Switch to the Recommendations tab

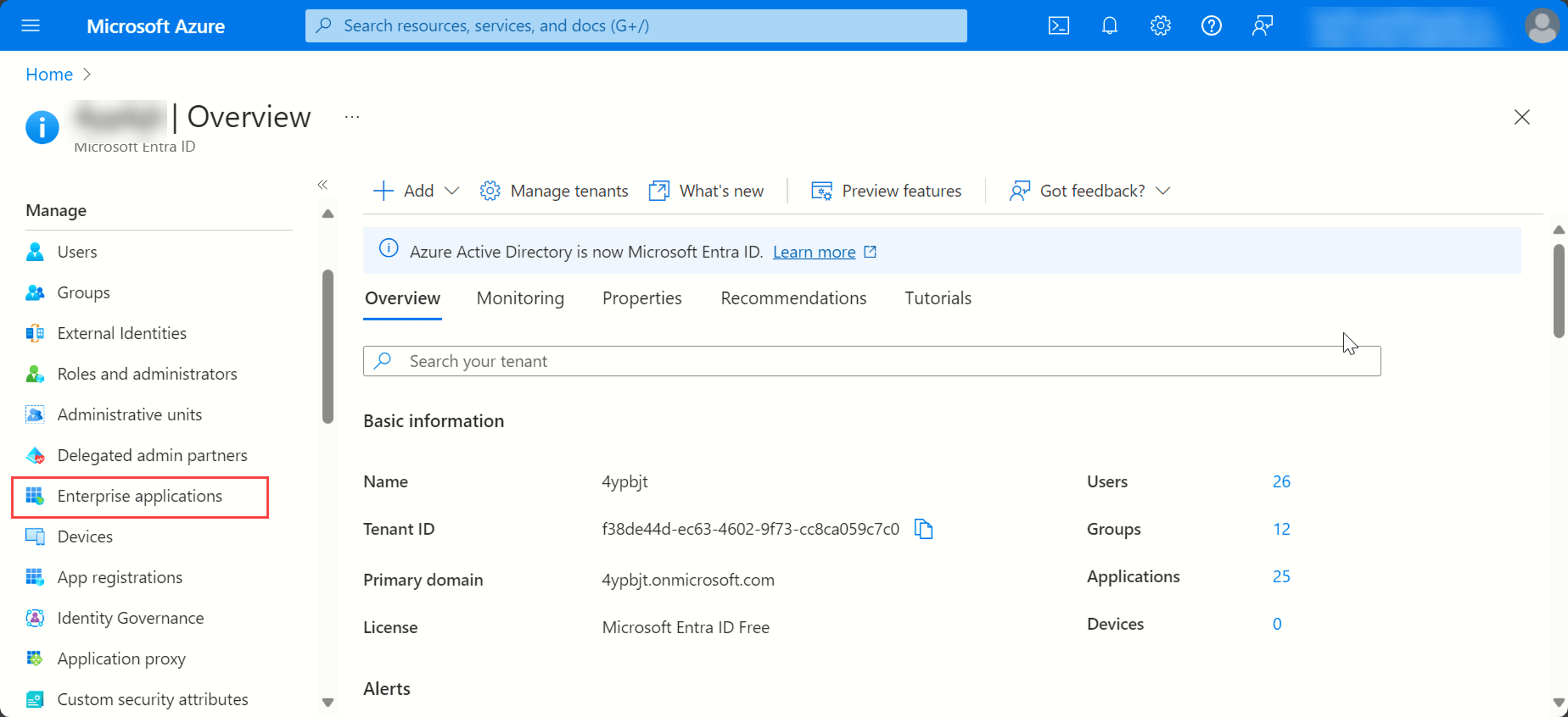click(793, 298)
